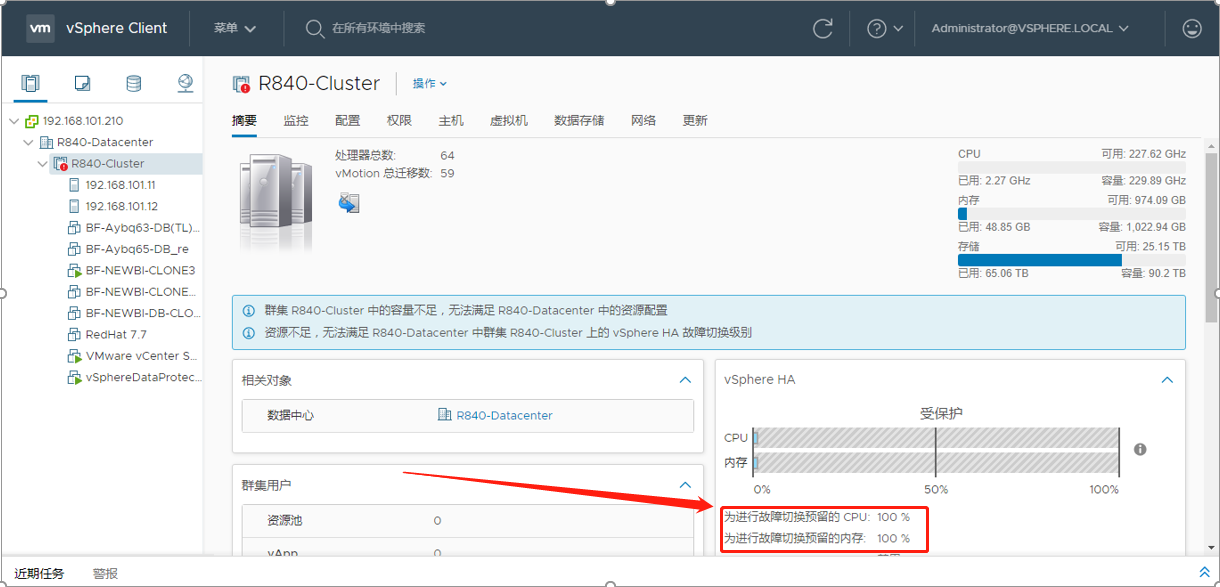Switch to the 监控 tab
The height and width of the screenshot is (587, 1220).
pyautogui.click(x=296, y=120)
